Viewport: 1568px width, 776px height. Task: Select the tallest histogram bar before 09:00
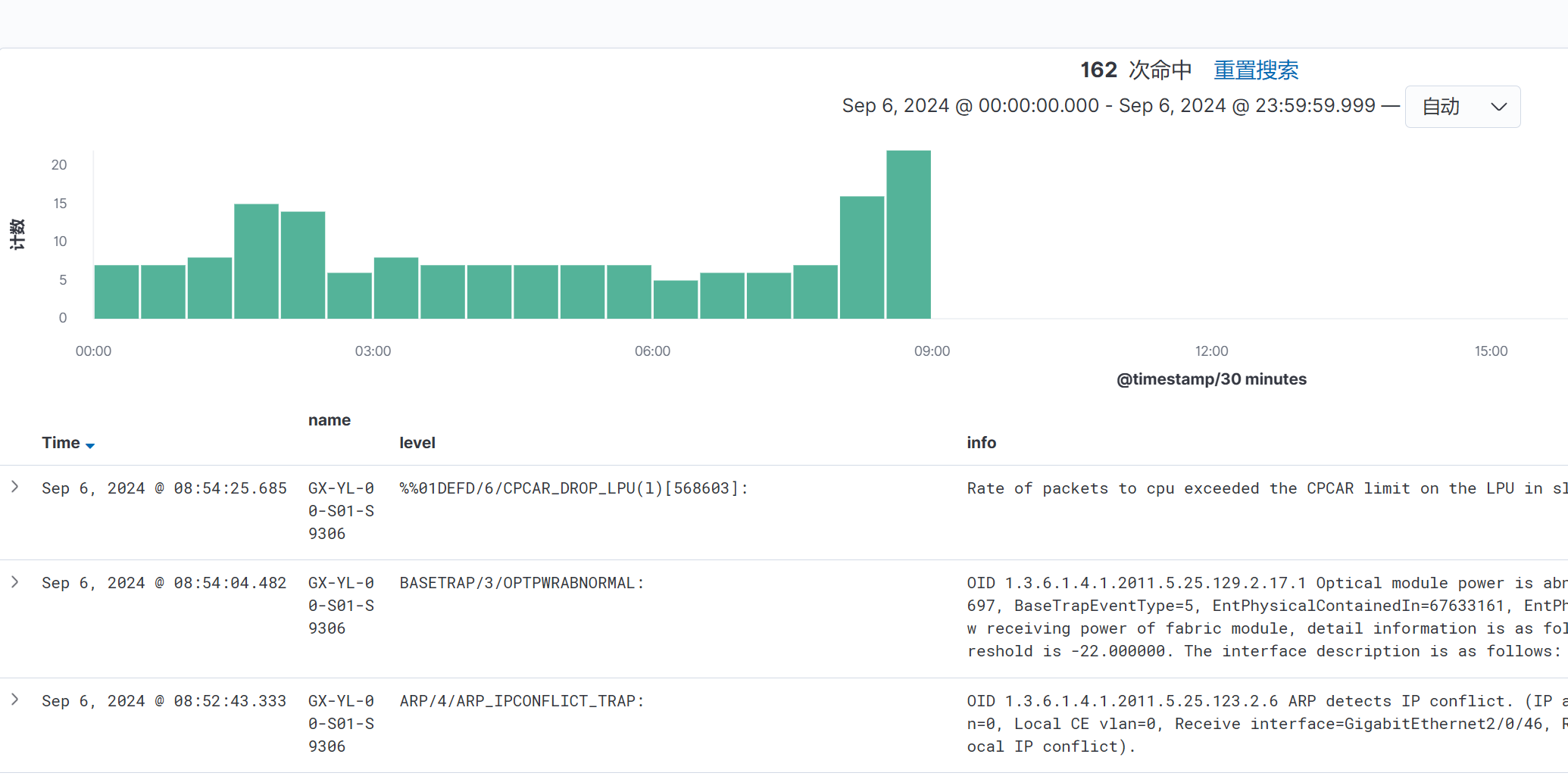[908, 234]
